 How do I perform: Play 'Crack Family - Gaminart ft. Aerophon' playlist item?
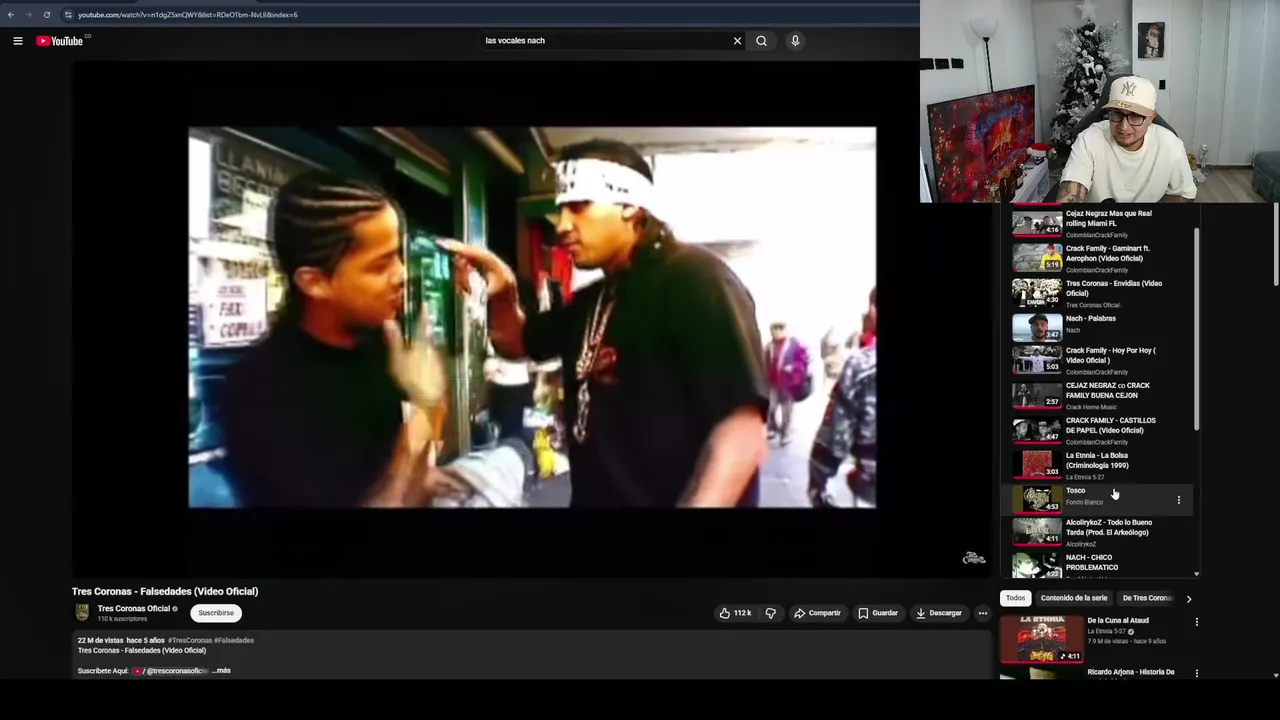point(1099,258)
